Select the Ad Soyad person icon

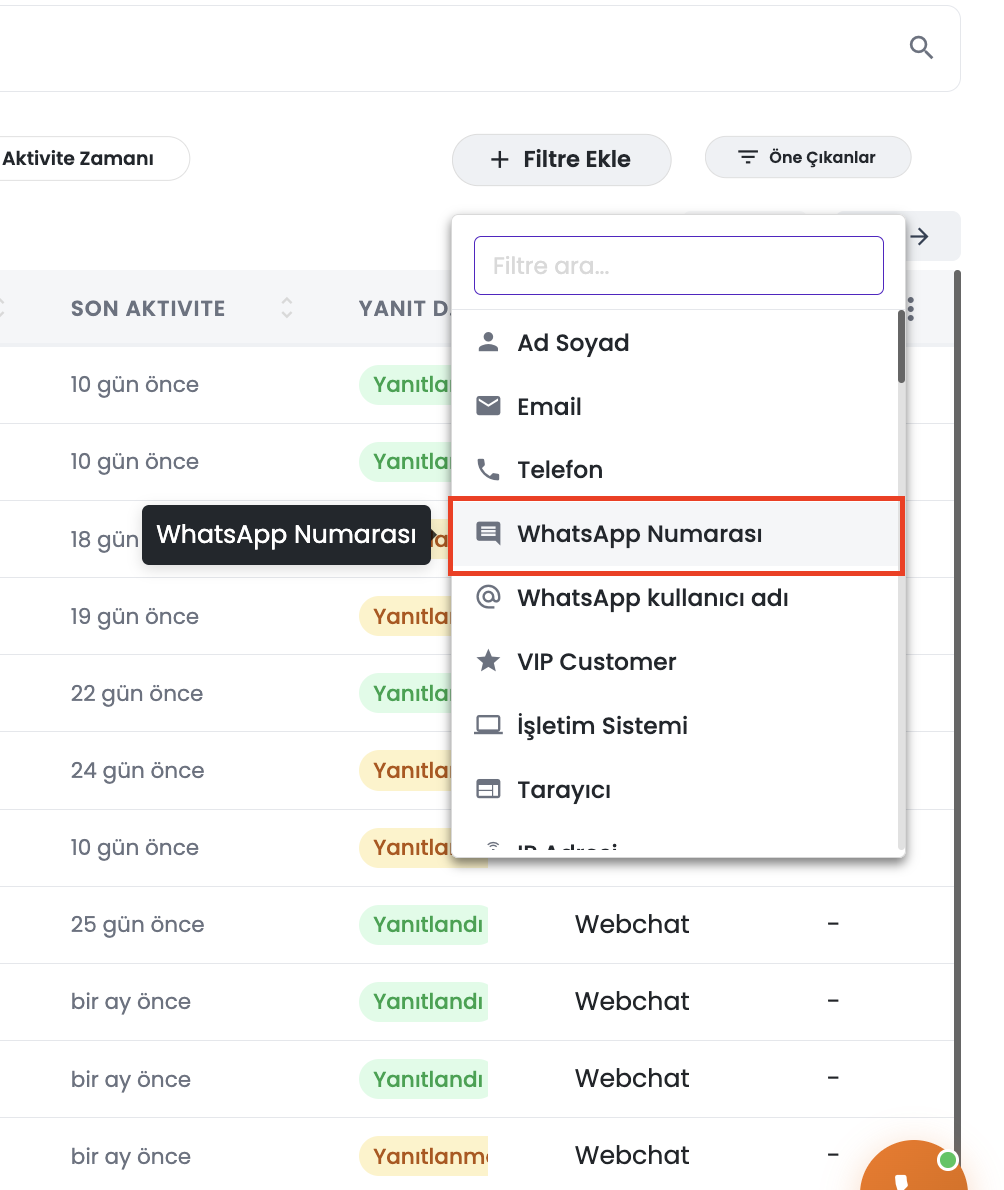(488, 342)
